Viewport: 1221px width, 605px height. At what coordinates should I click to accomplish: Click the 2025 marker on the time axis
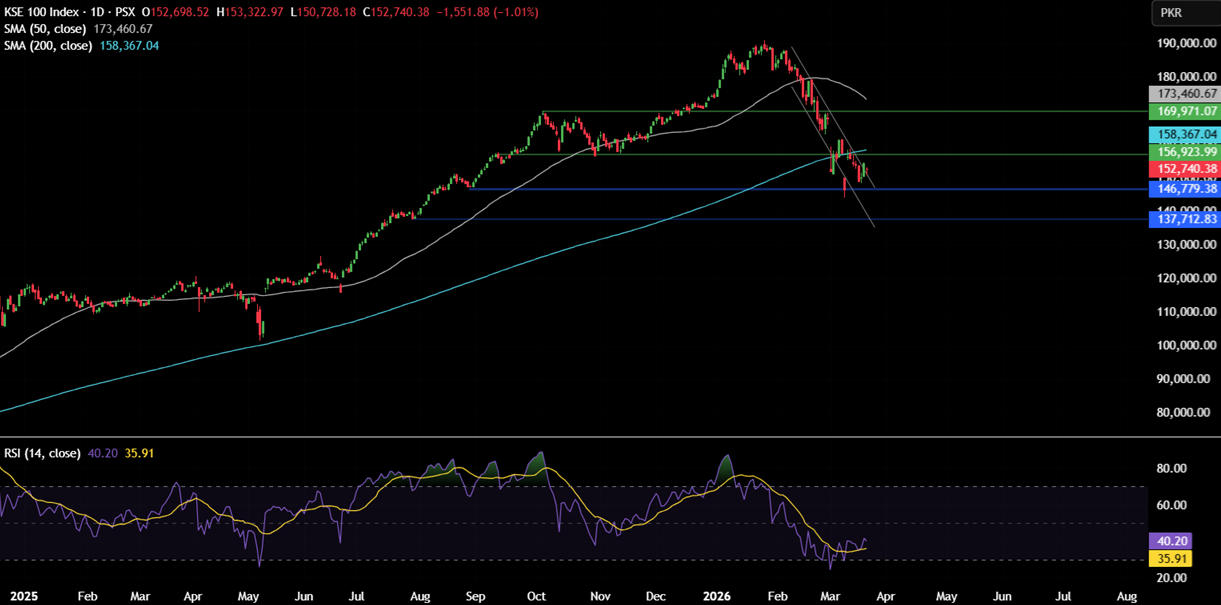click(19, 596)
